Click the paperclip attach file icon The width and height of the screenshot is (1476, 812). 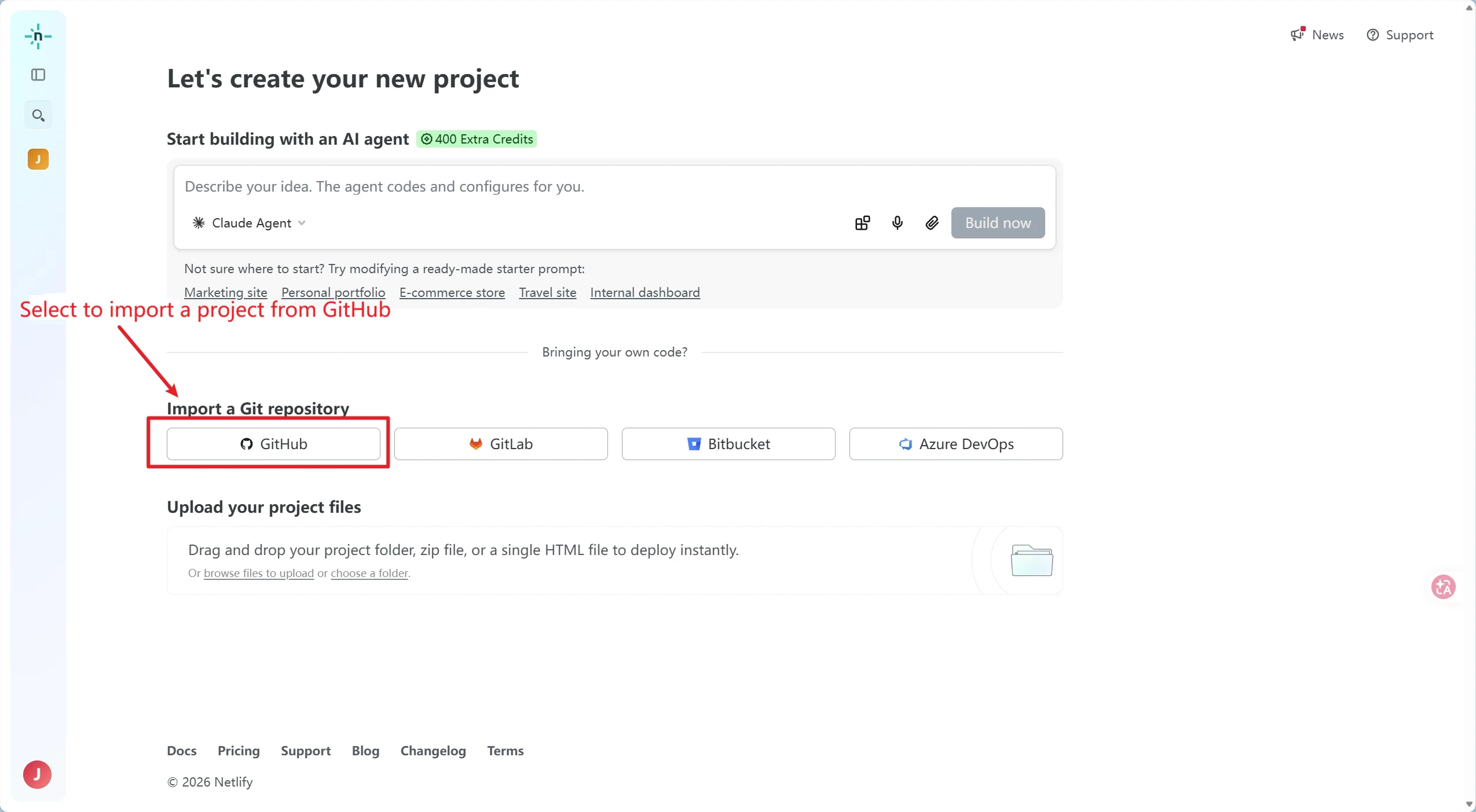coord(932,223)
